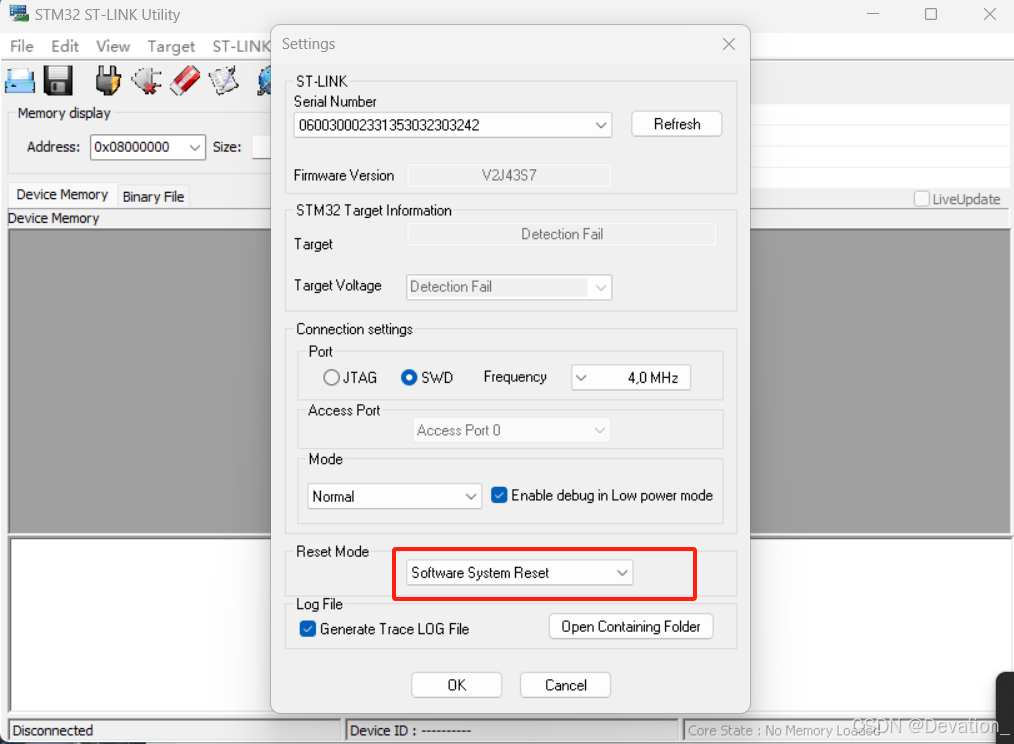Click the Target Detection Fail field
Image resolution: width=1014 pixels, height=744 pixels.
(561, 234)
